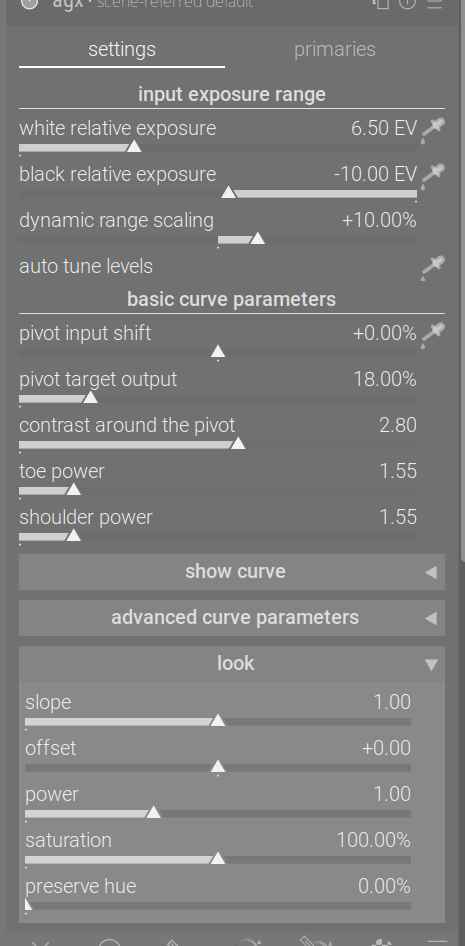465x946 pixels.
Task: Use the pivot input shift color picker
Action: [x=433, y=334]
